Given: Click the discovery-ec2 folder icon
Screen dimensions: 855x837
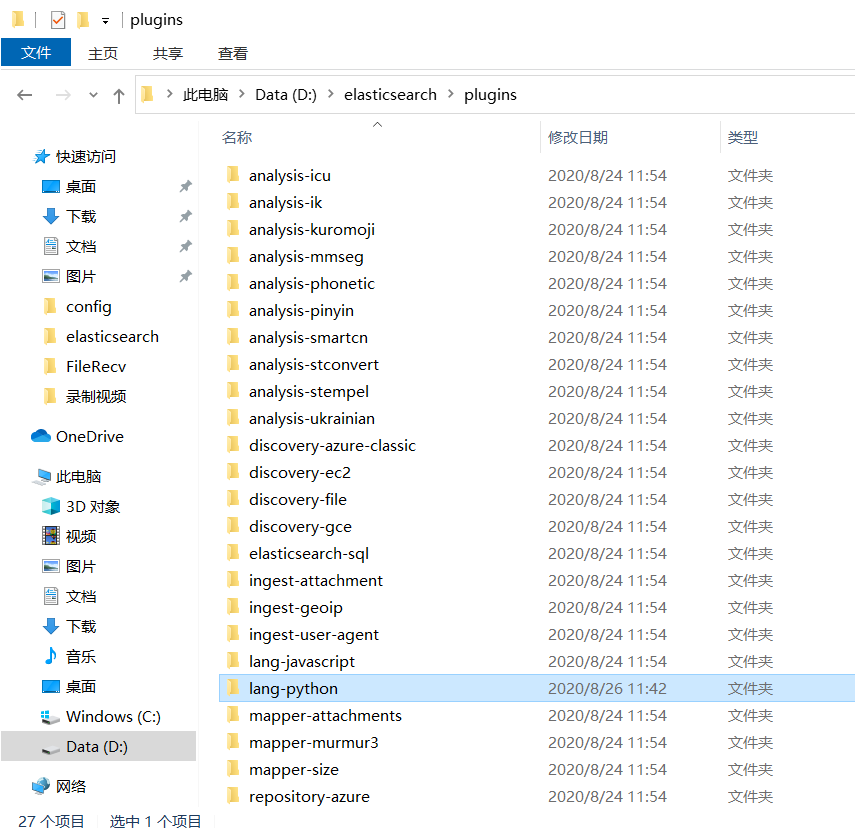Looking at the screenshot, I should [x=233, y=471].
